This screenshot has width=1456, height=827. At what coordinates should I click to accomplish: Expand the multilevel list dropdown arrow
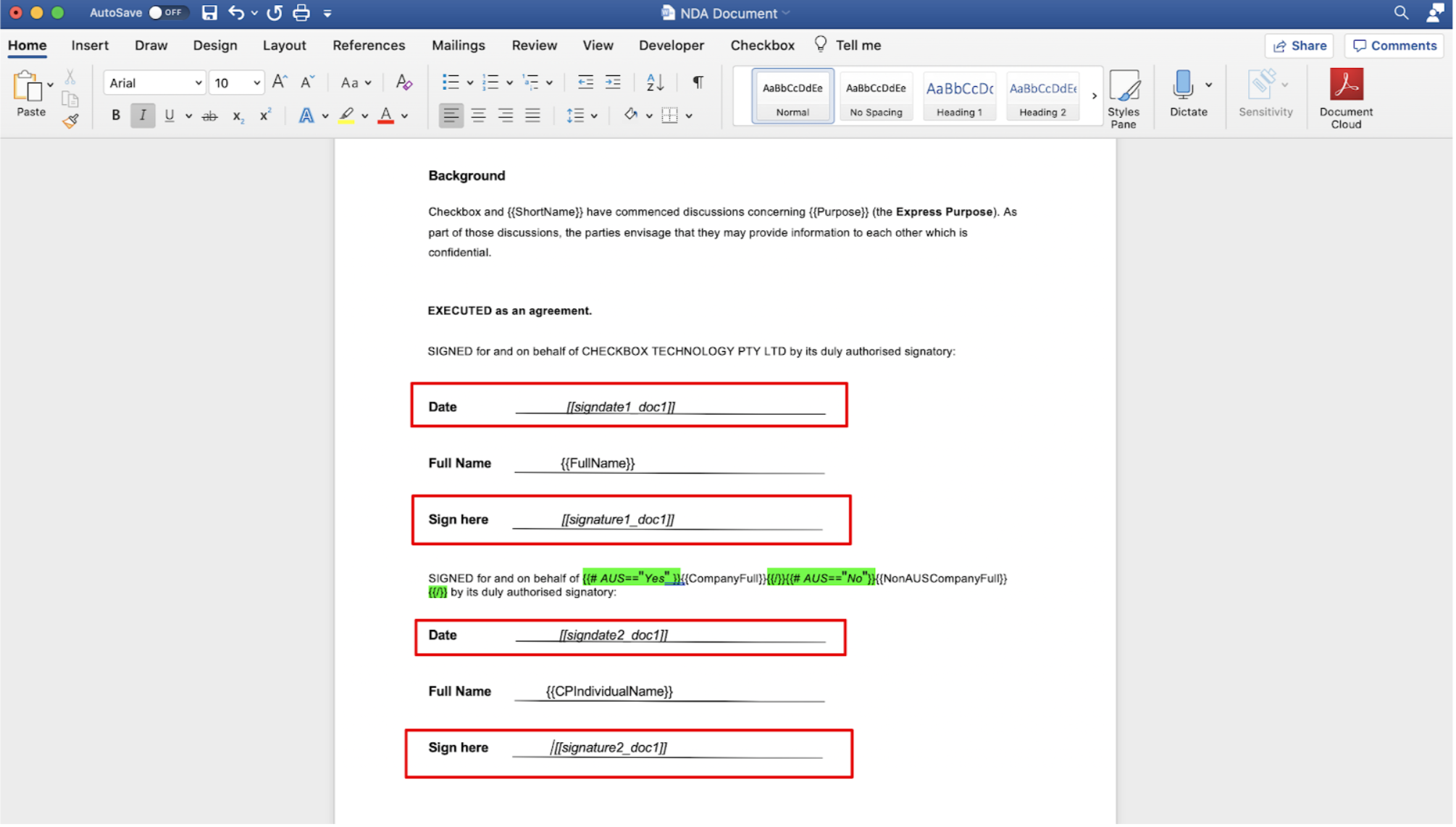click(550, 83)
